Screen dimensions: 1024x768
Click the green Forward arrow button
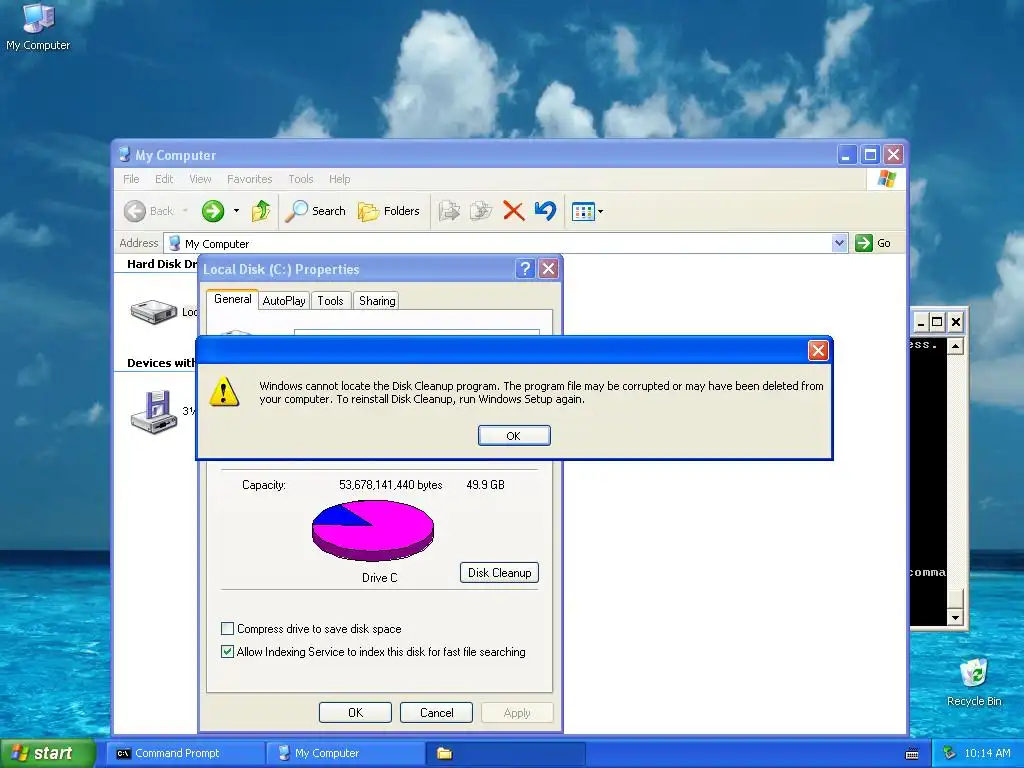pos(213,211)
